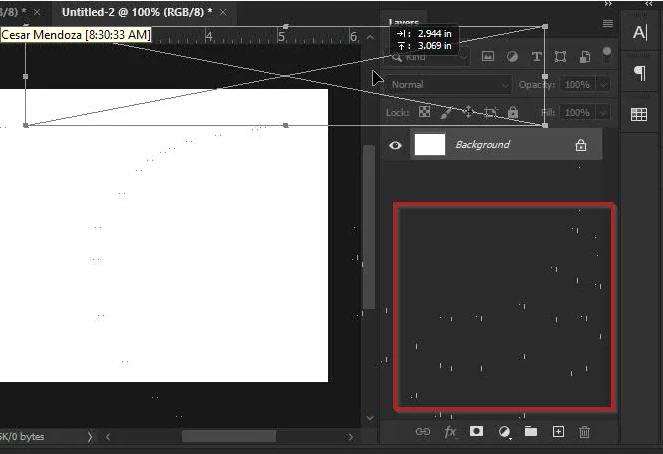Screen dimensions: 663x454
Task: Expand the Fill slider dropdown
Action: click(x=603, y=112)
